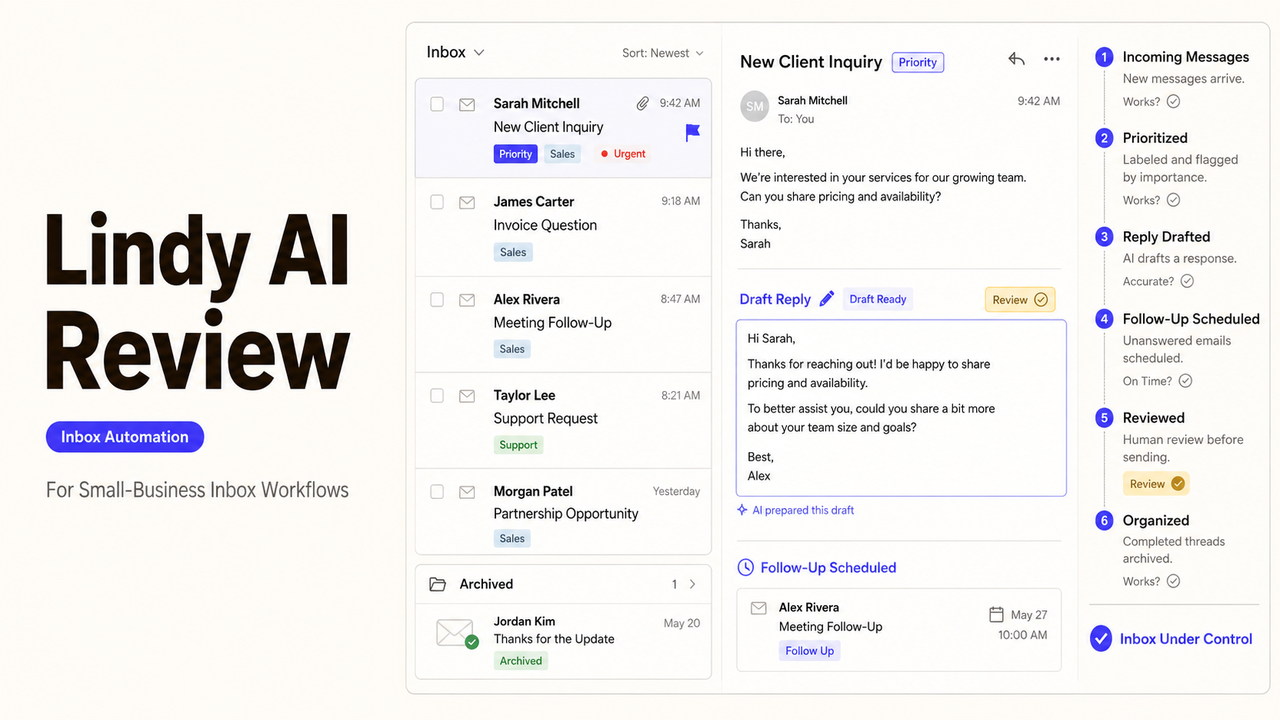The width and height of the screenshot is (1280, 720).
Task: Click the envelope icon beside Alex Rivera in inbox
Action: 467,300
